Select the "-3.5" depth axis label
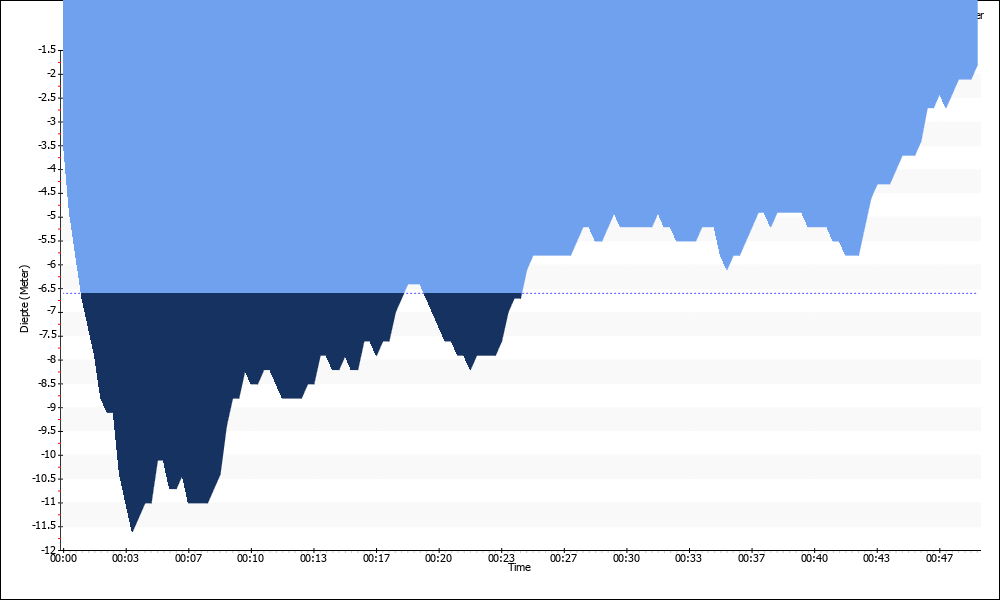Screen dimensions: 1000x600 tap(47, 145)
